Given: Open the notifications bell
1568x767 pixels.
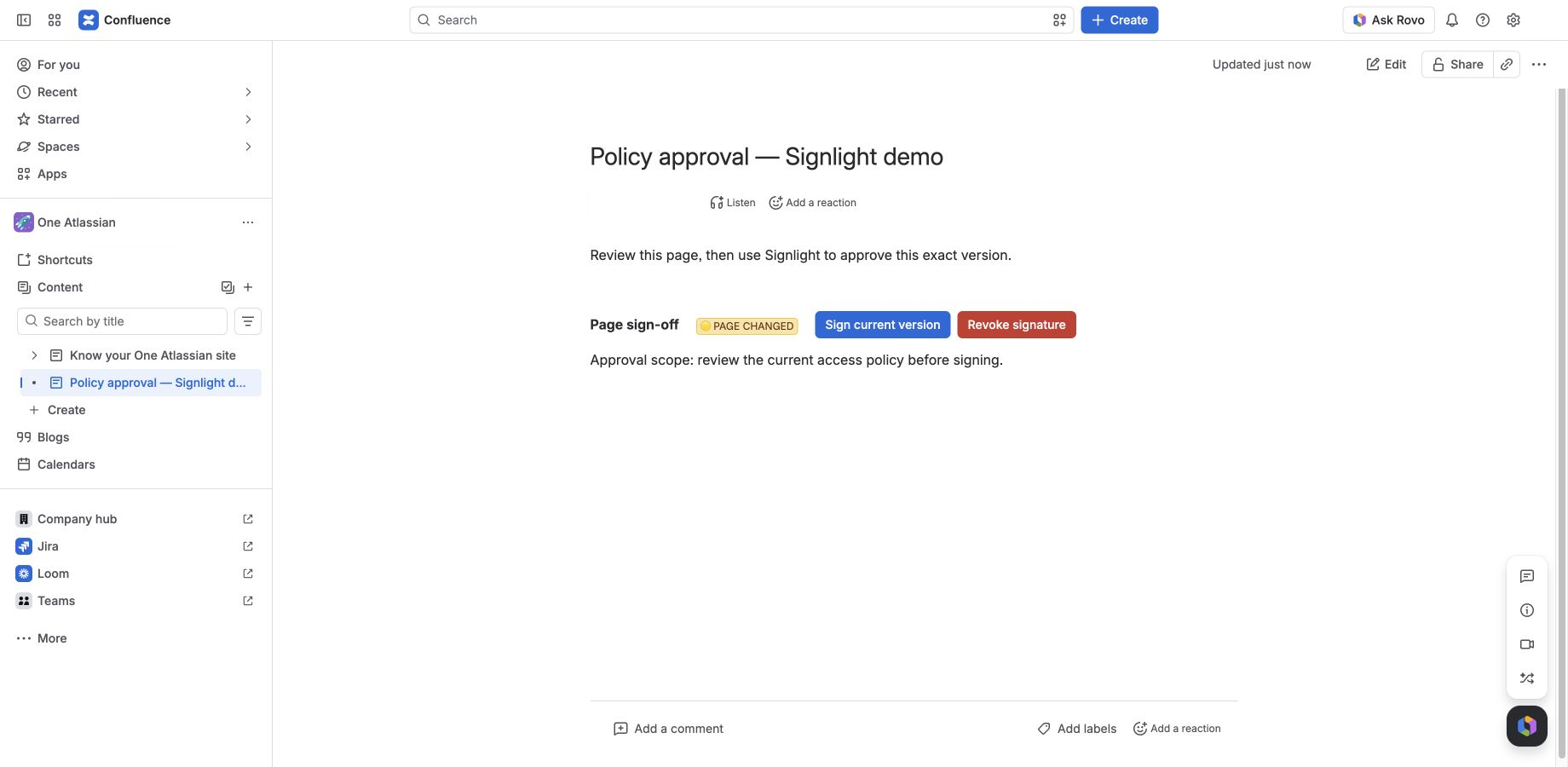Looking at the screenshot, I should click(x=1452, y=20).
